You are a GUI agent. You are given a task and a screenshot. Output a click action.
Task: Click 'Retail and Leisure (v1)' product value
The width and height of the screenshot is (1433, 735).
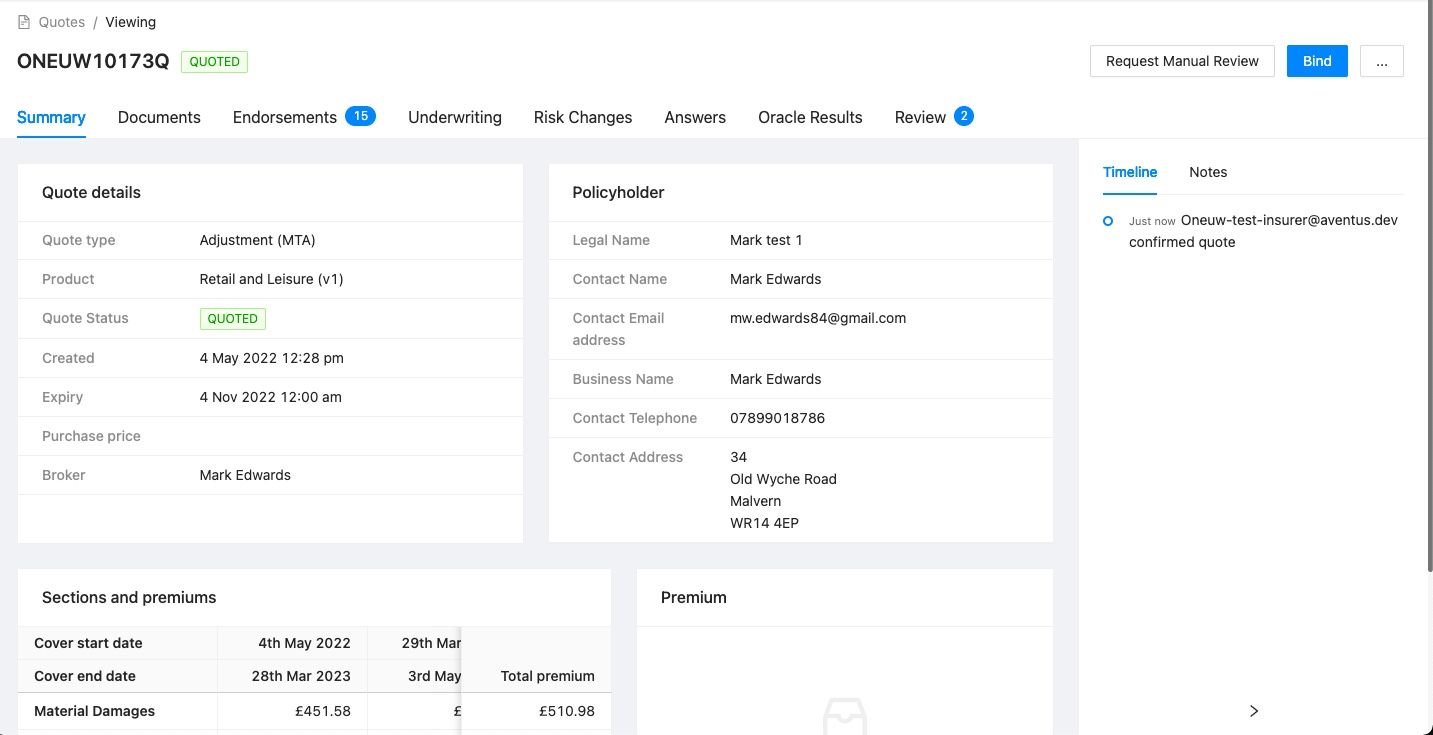(x=272, y=279)
